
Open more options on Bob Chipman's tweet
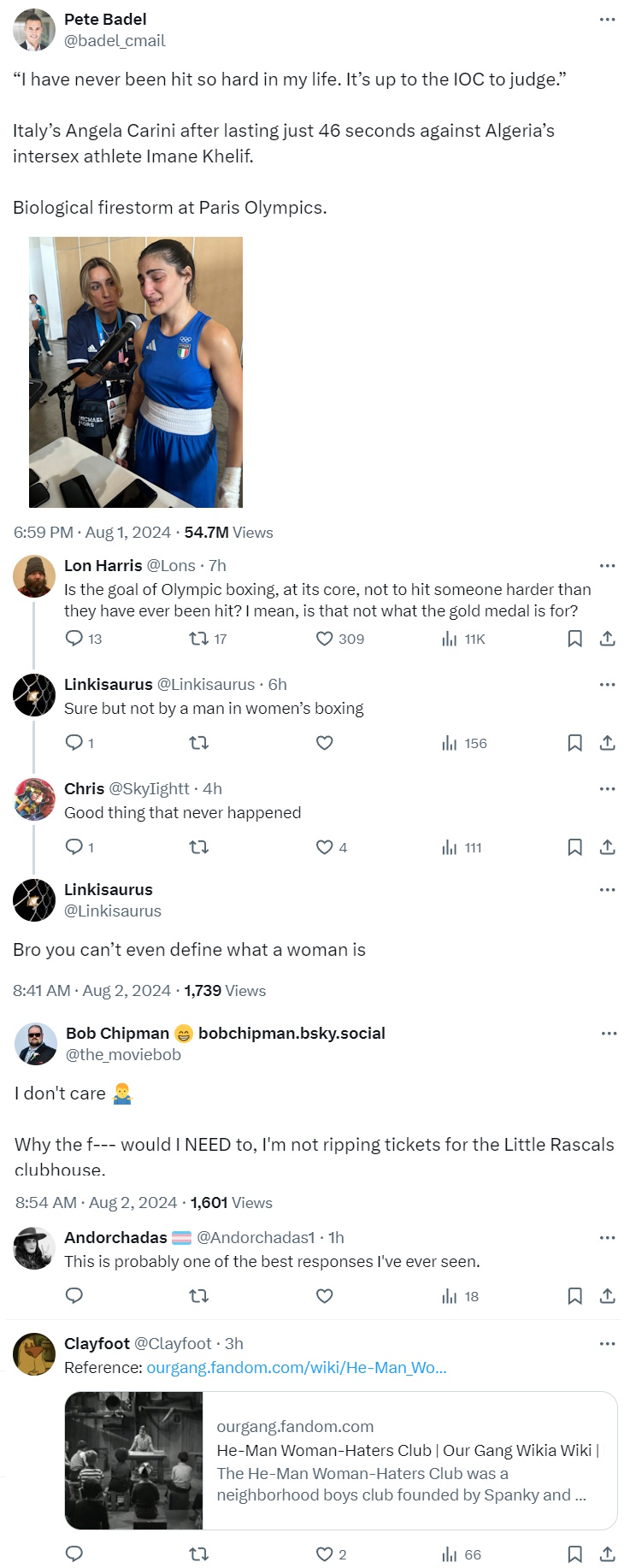609,1034
